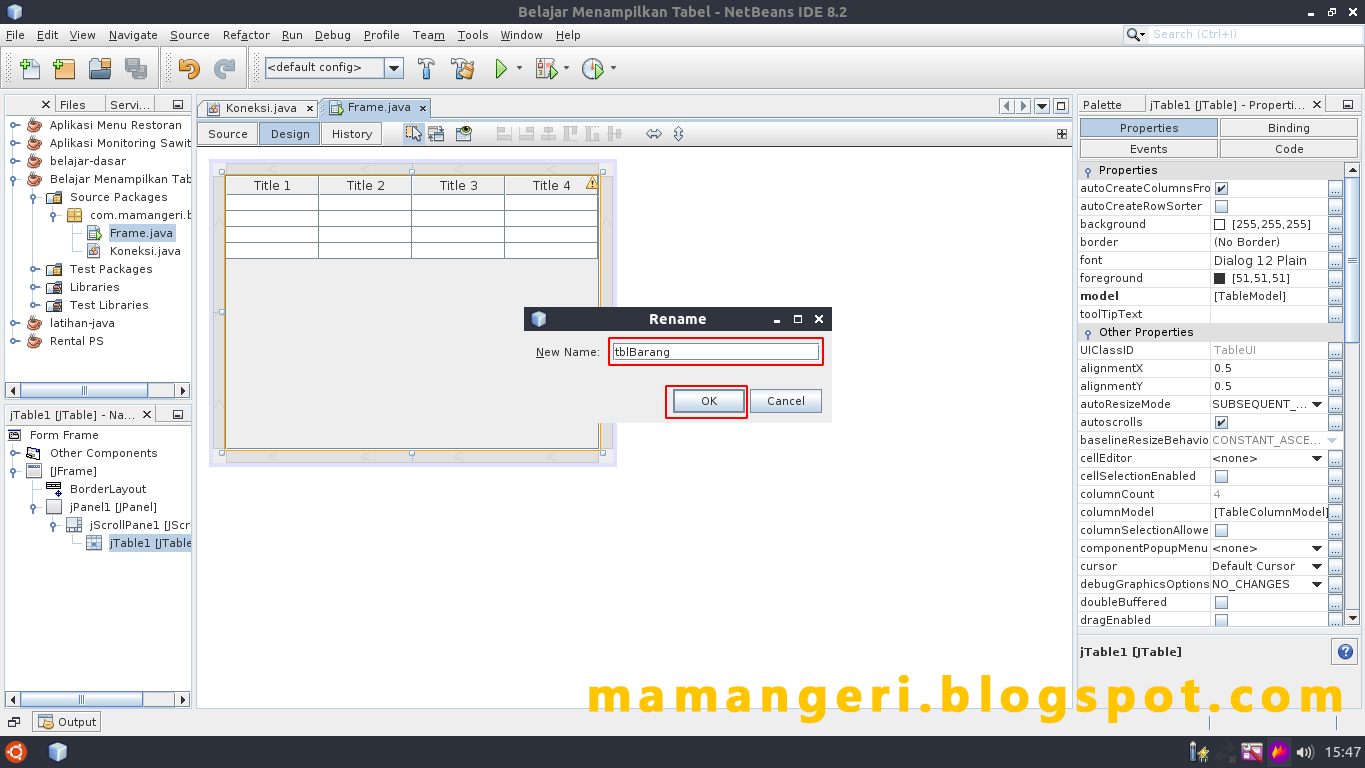The image size is (1365, 768).
Task: Click the Selection Mode icon in the designer toolbar
Action: click(x=413, y=133)
